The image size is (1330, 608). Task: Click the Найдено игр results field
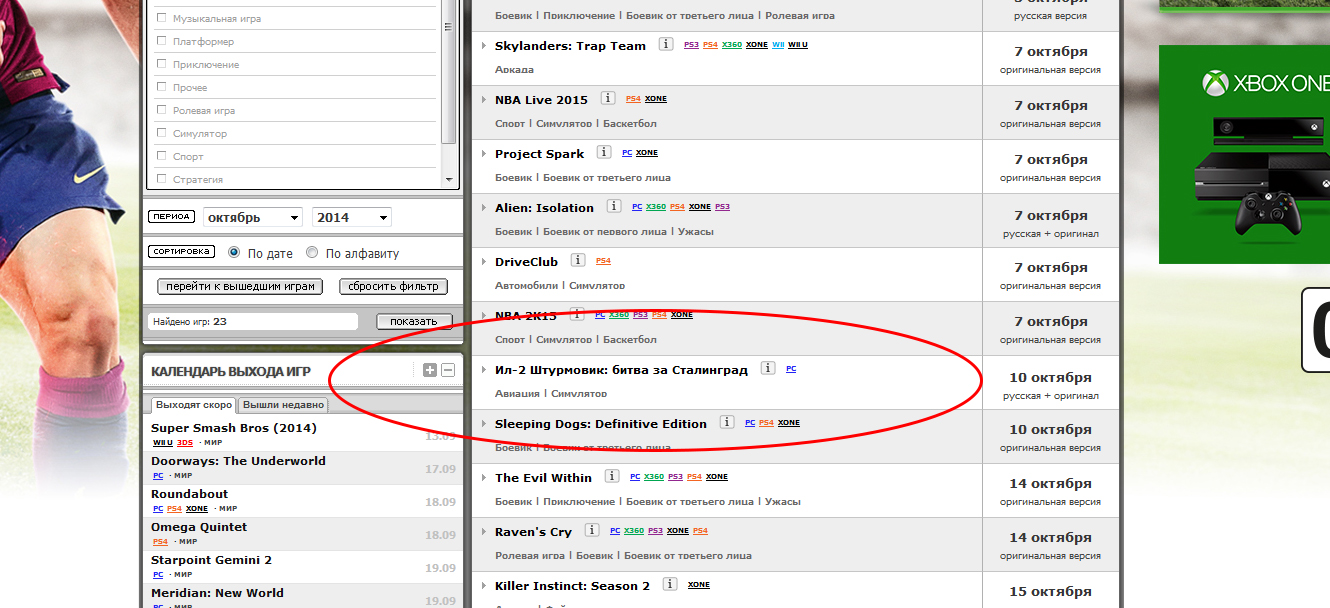(x=252, y=322)
